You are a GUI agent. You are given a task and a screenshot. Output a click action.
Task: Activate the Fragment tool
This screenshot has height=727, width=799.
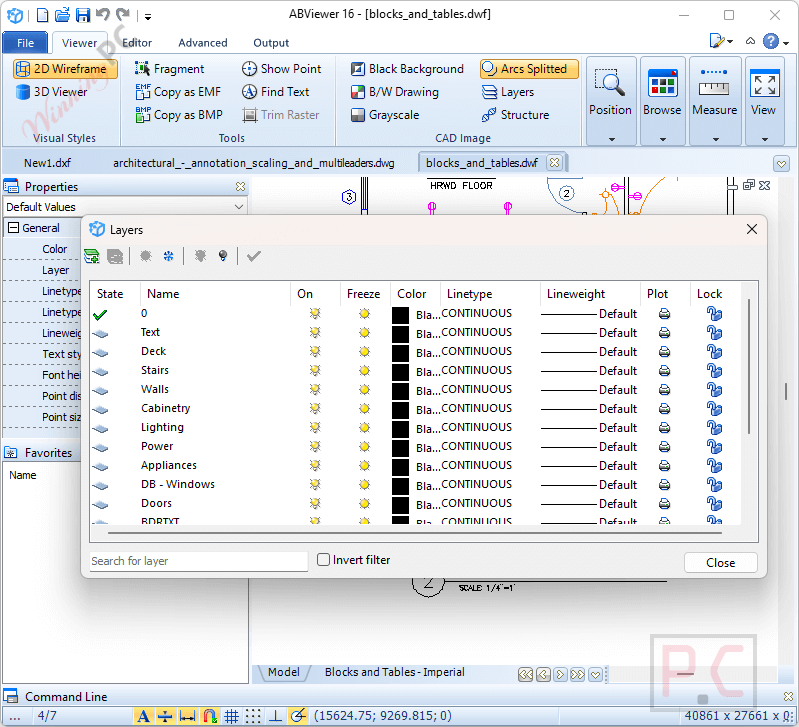pyautogui.click(x=169, y=69)
